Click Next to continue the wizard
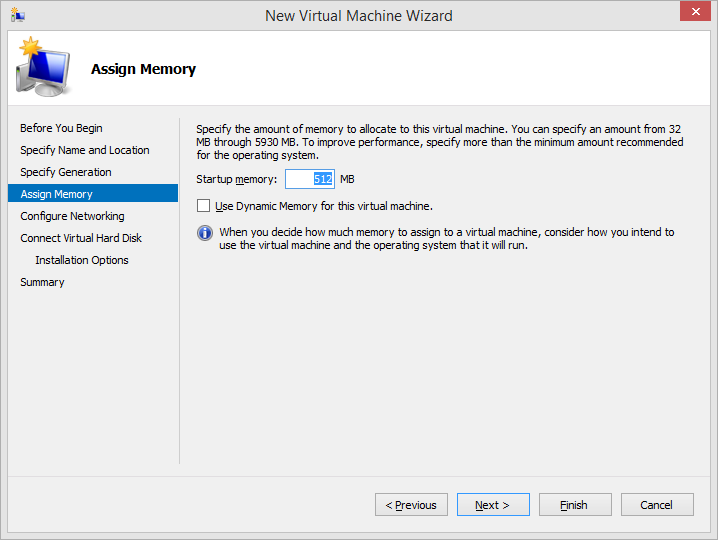718x540 pixels. (493, 505)
